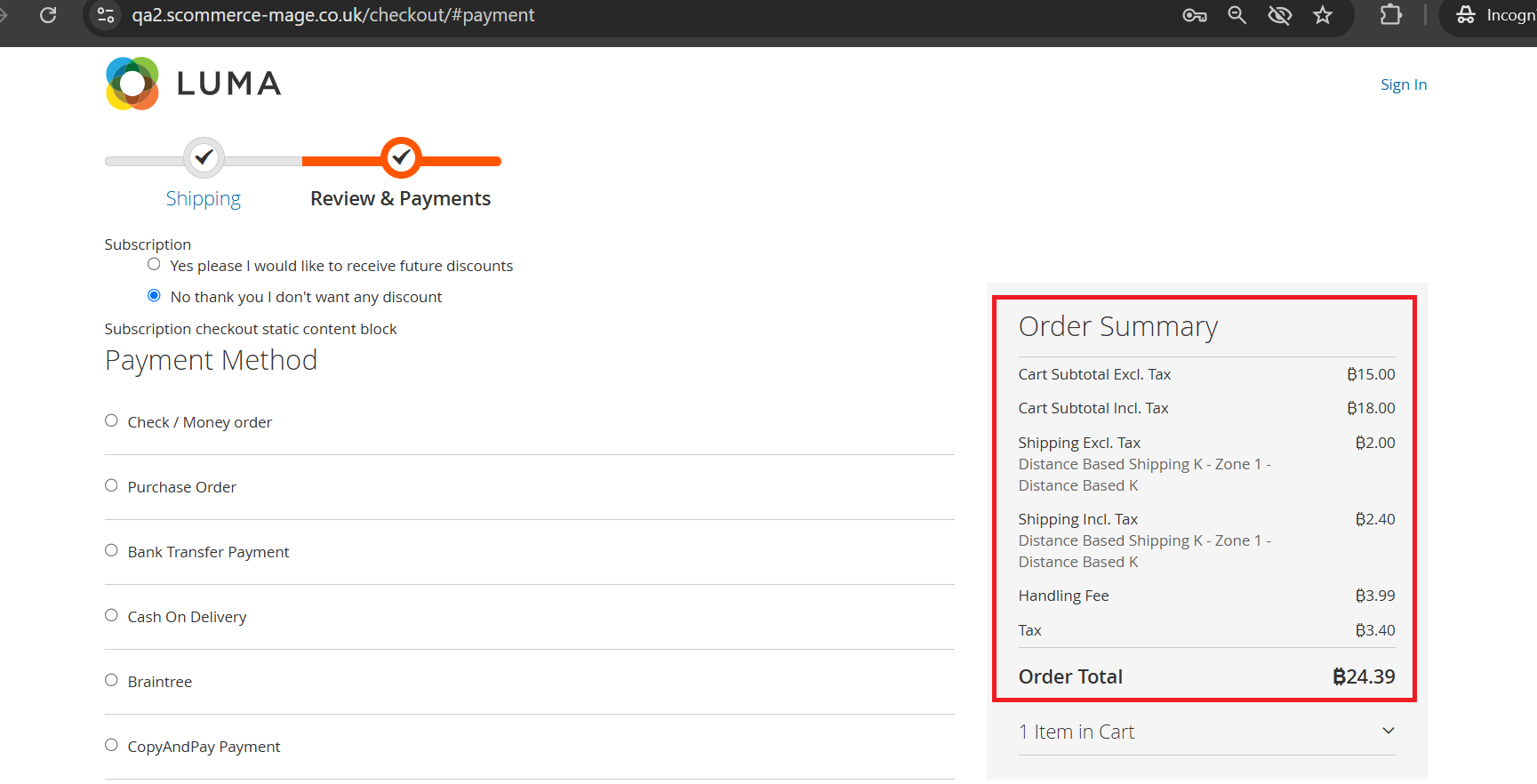Select No thank you discount option
1537x784 pixels.
click(154, 296)
